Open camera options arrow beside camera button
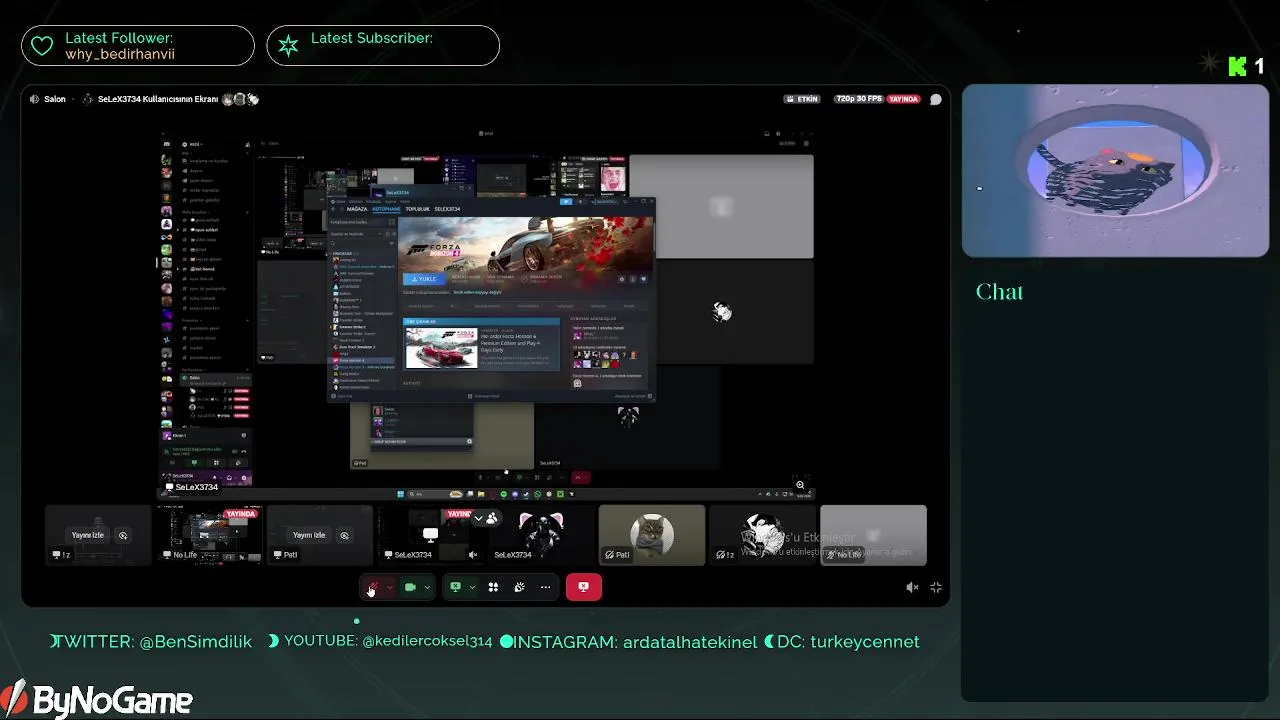Image resolution: width=1280 pixels, height=720 pixels. click(x=427, y=587)
